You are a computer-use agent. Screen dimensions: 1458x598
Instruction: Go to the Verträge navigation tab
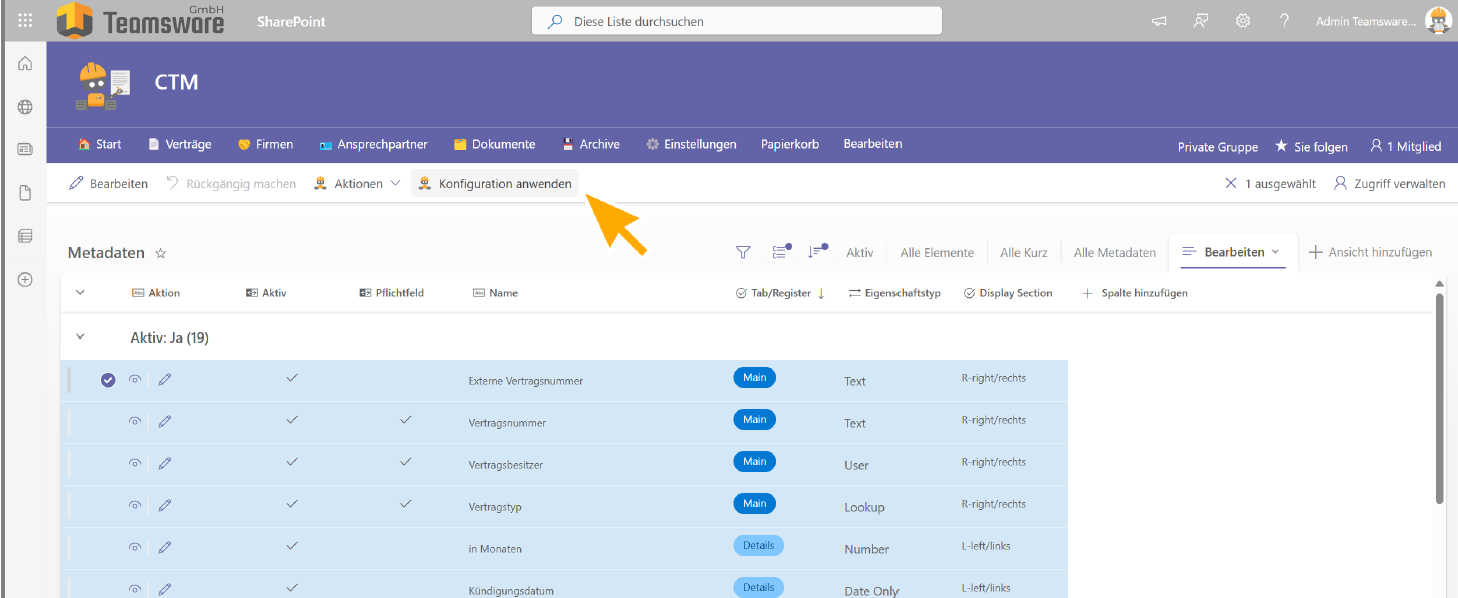(180, 144)
